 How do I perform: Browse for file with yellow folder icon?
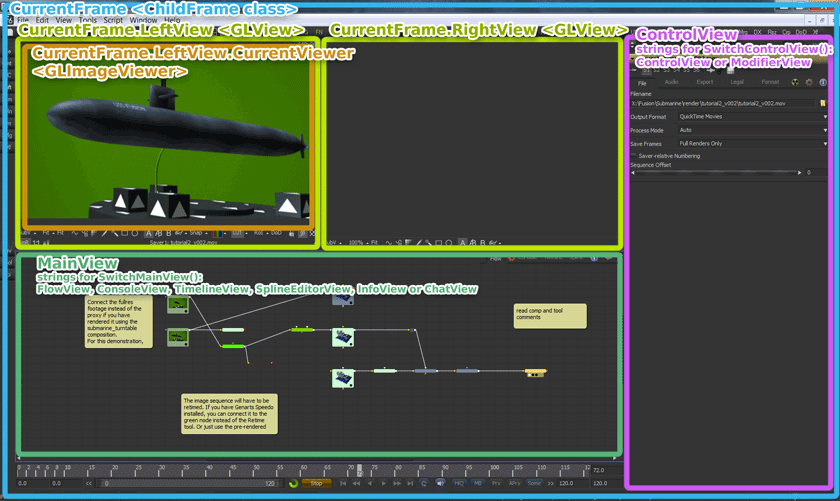click(823, 103)
